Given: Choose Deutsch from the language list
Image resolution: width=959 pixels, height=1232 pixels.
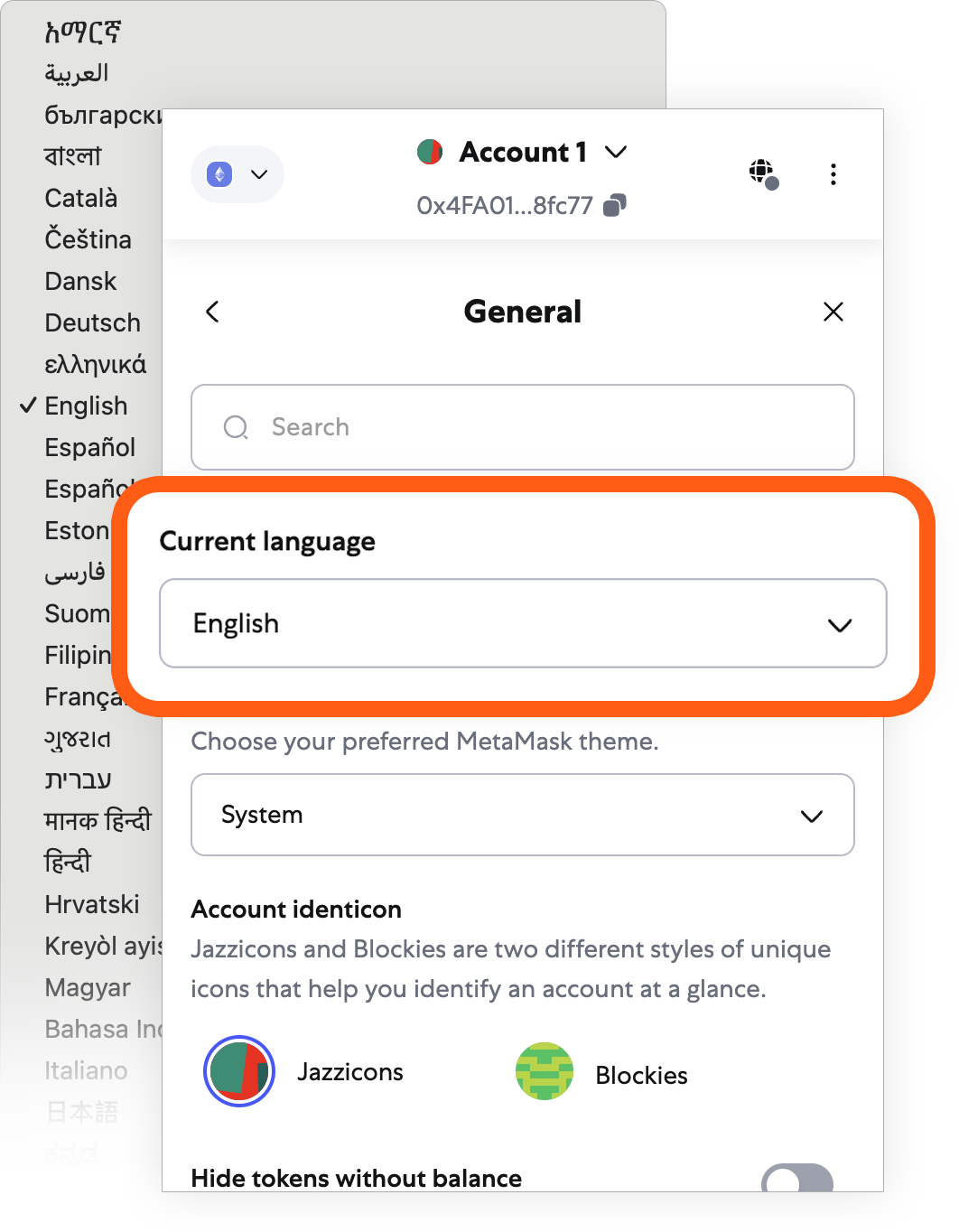Looking at the screenshot, I should 92,323.
